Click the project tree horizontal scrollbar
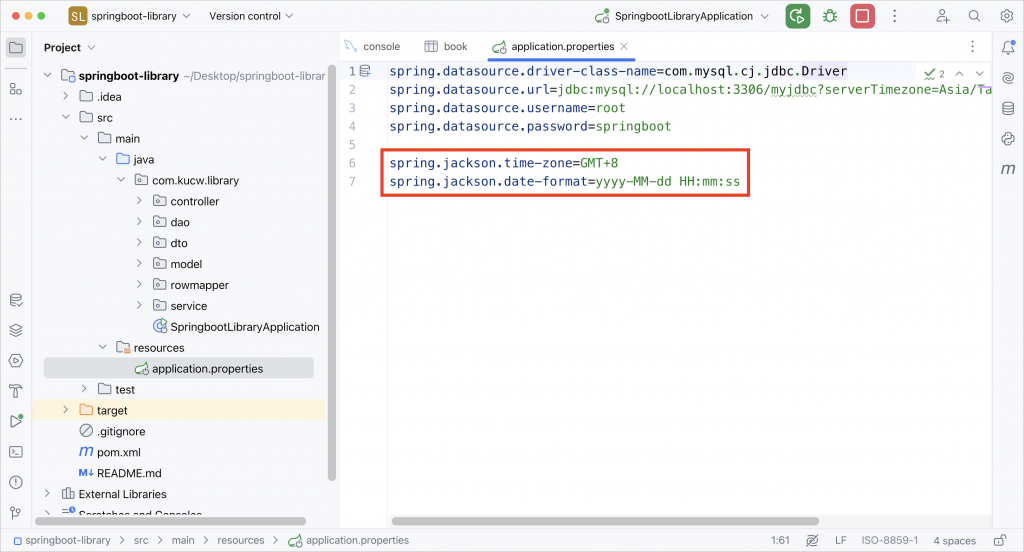This screenshot has width=1024, height=552. (170, 521)
